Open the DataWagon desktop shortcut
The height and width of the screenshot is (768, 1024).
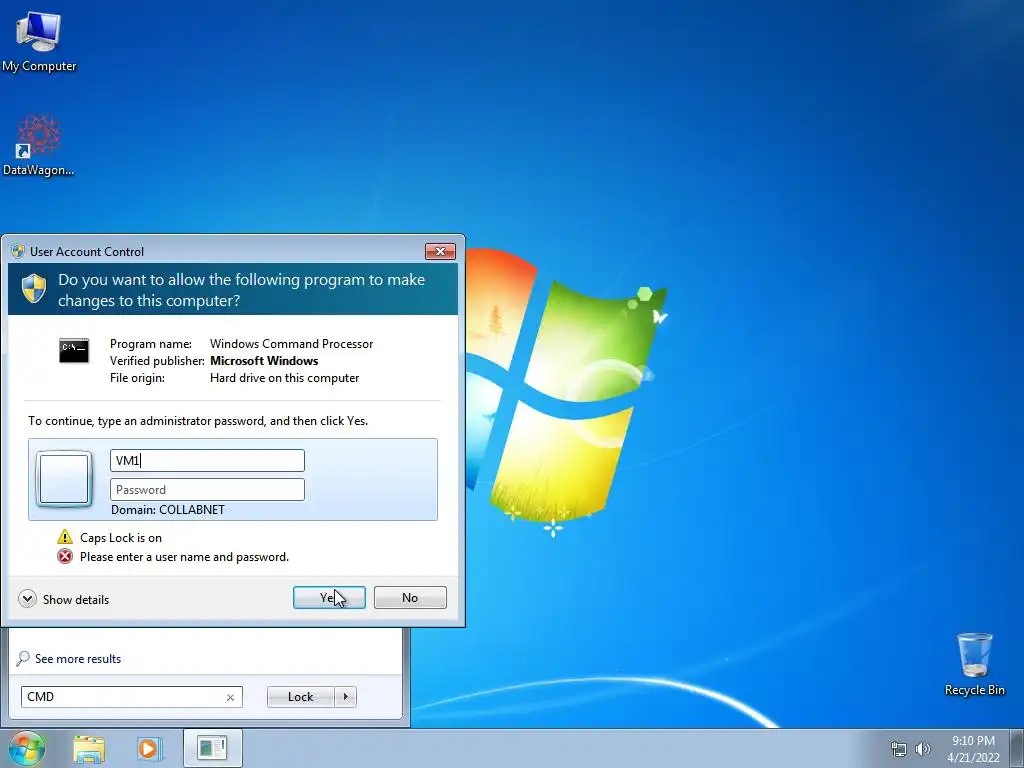tap(38, 146)
